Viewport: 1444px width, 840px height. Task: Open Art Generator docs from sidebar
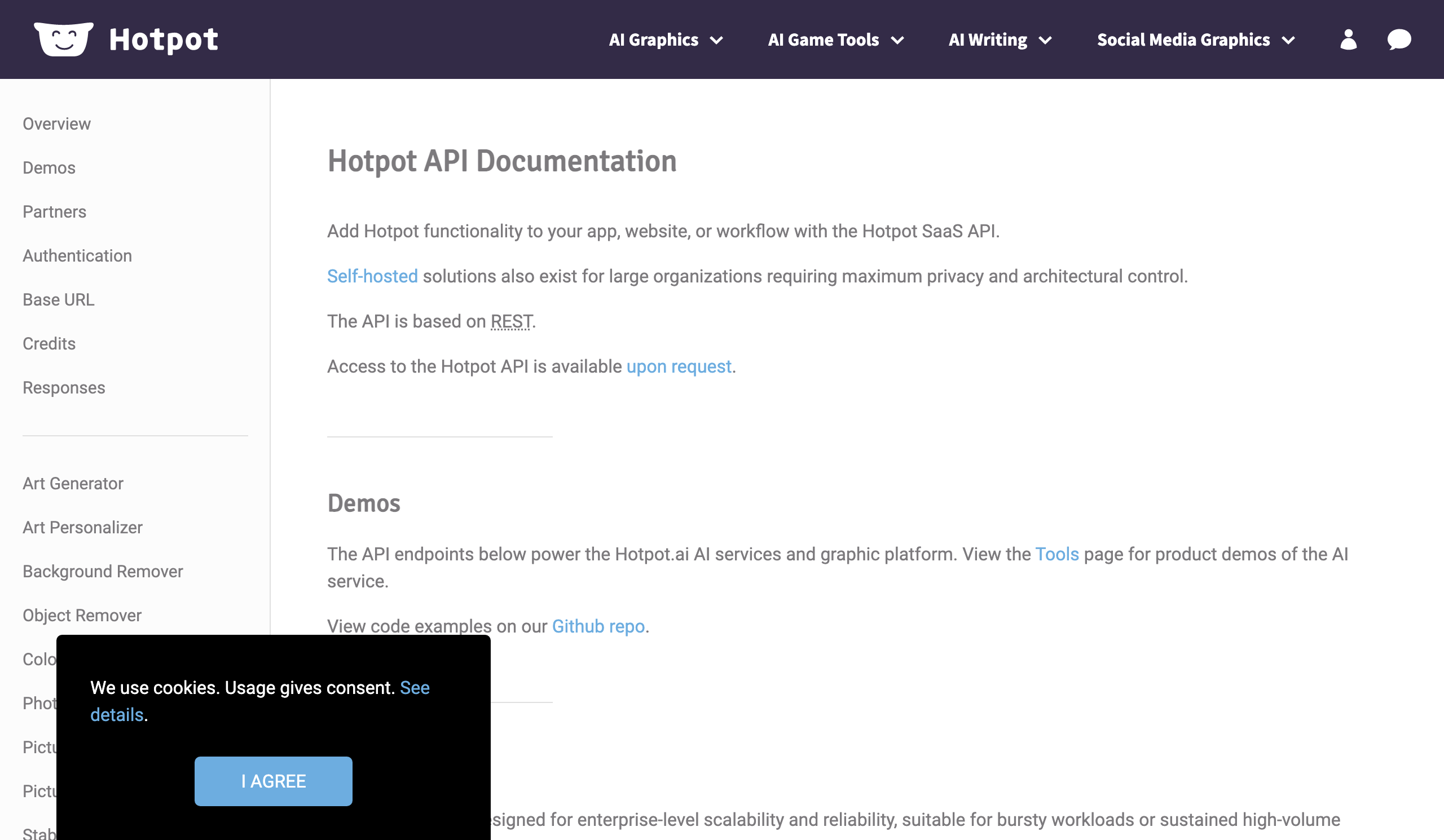[73, 483]
